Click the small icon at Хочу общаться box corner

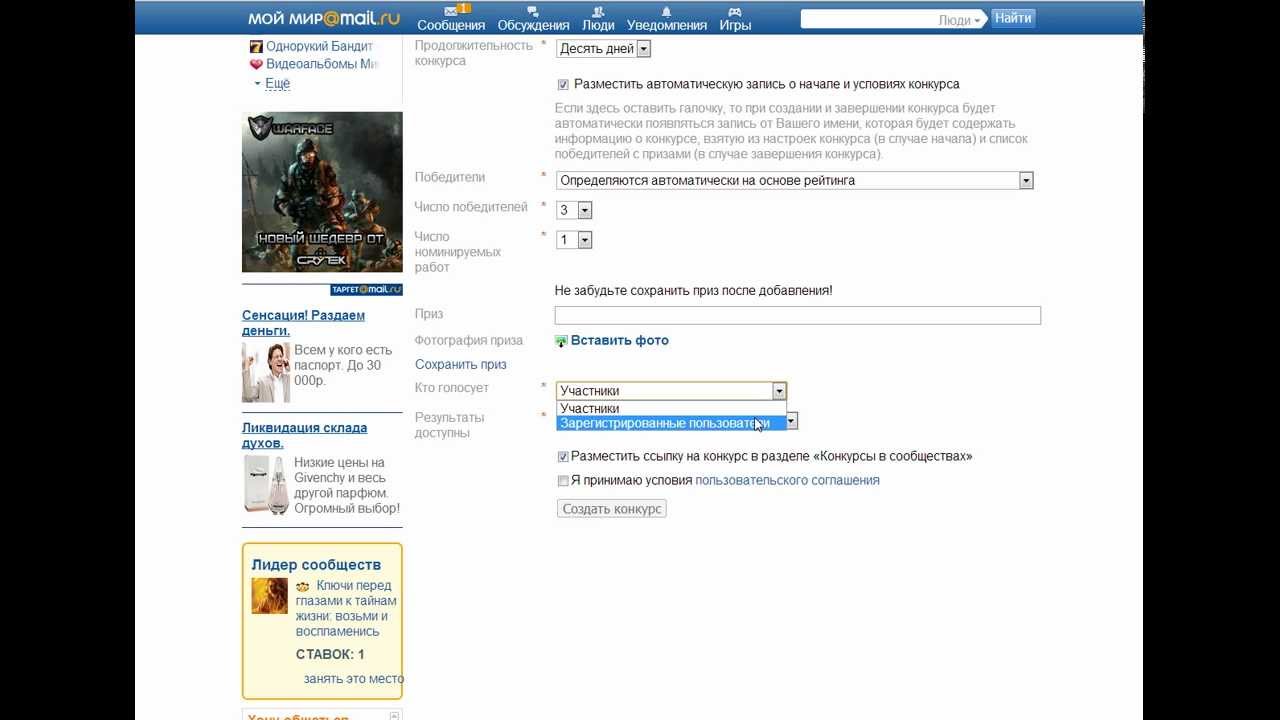[x=395, y=715]
